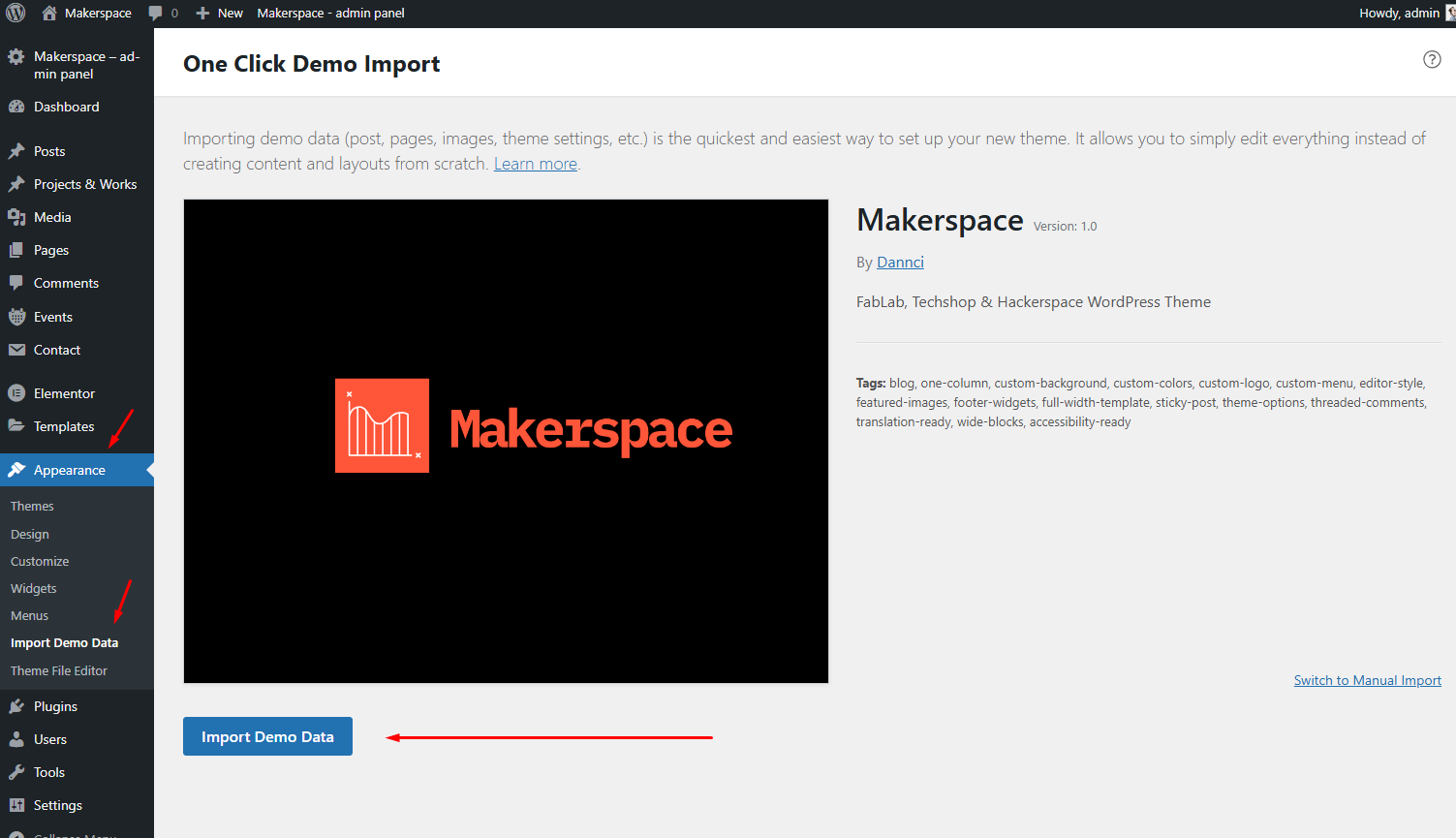
Task: Open the Learn more link
Action: tap(535, 164)
